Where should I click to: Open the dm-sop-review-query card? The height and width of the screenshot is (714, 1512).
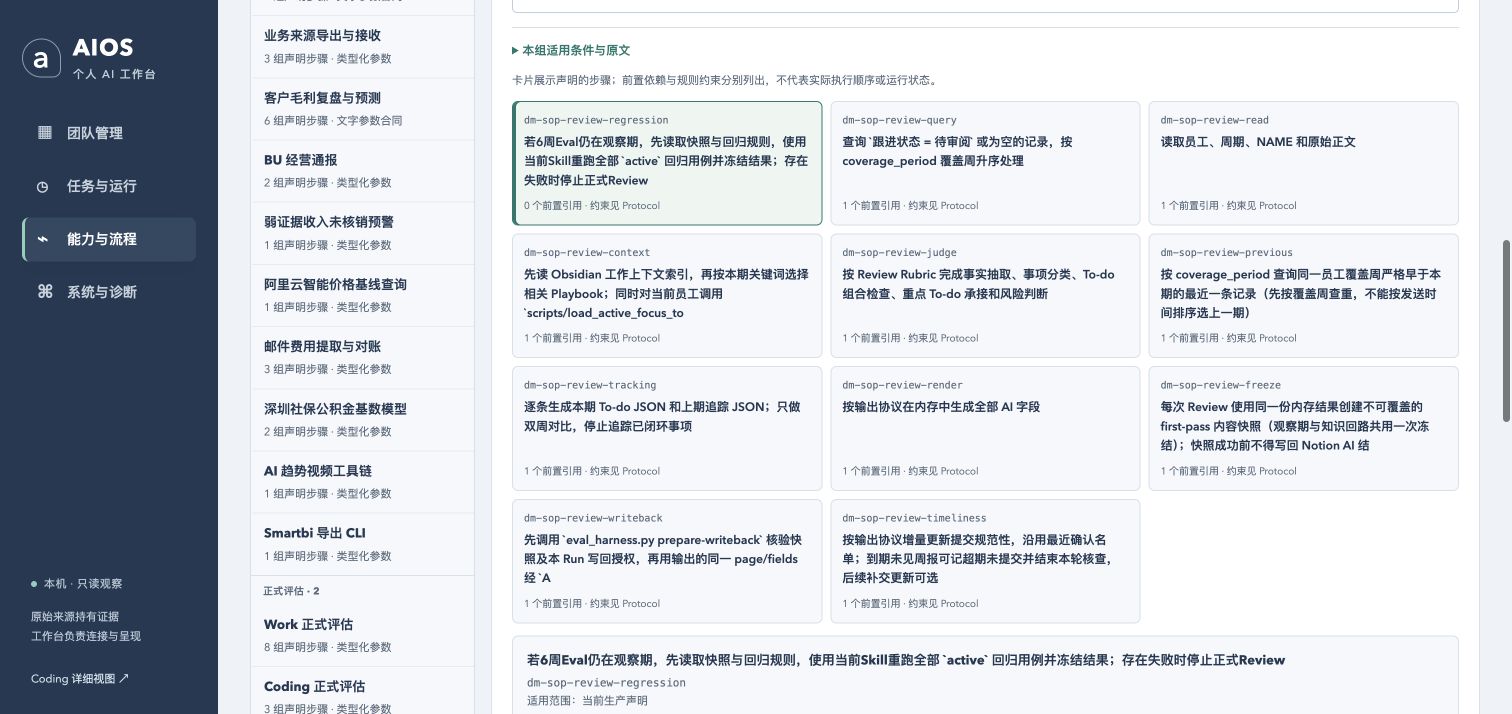985,163
